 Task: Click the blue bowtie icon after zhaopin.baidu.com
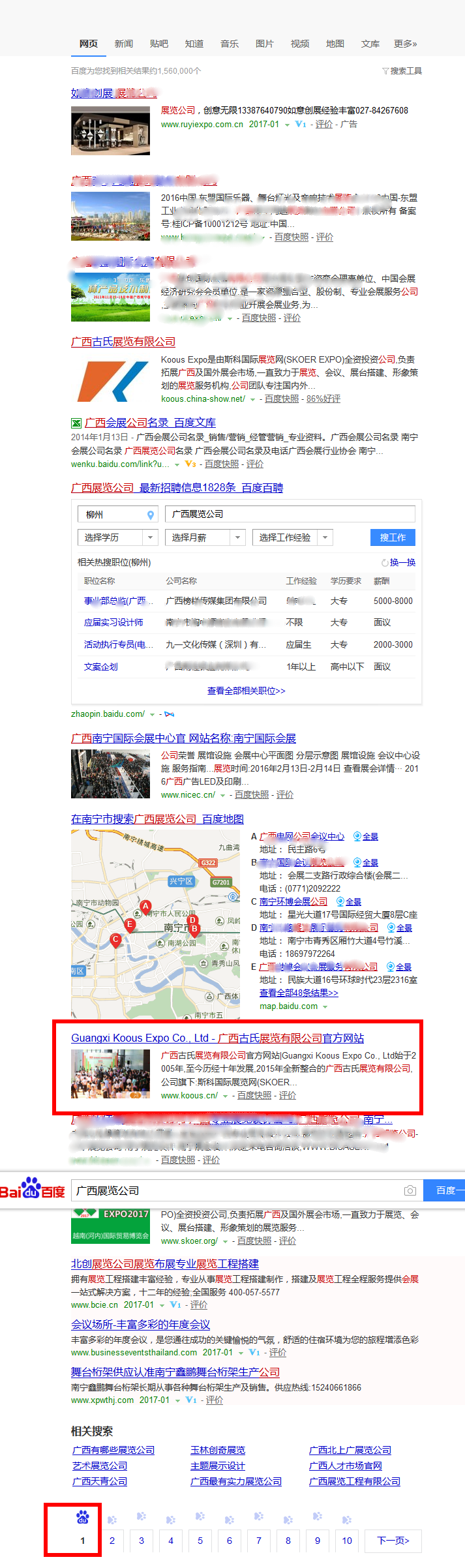pos(169,715)
